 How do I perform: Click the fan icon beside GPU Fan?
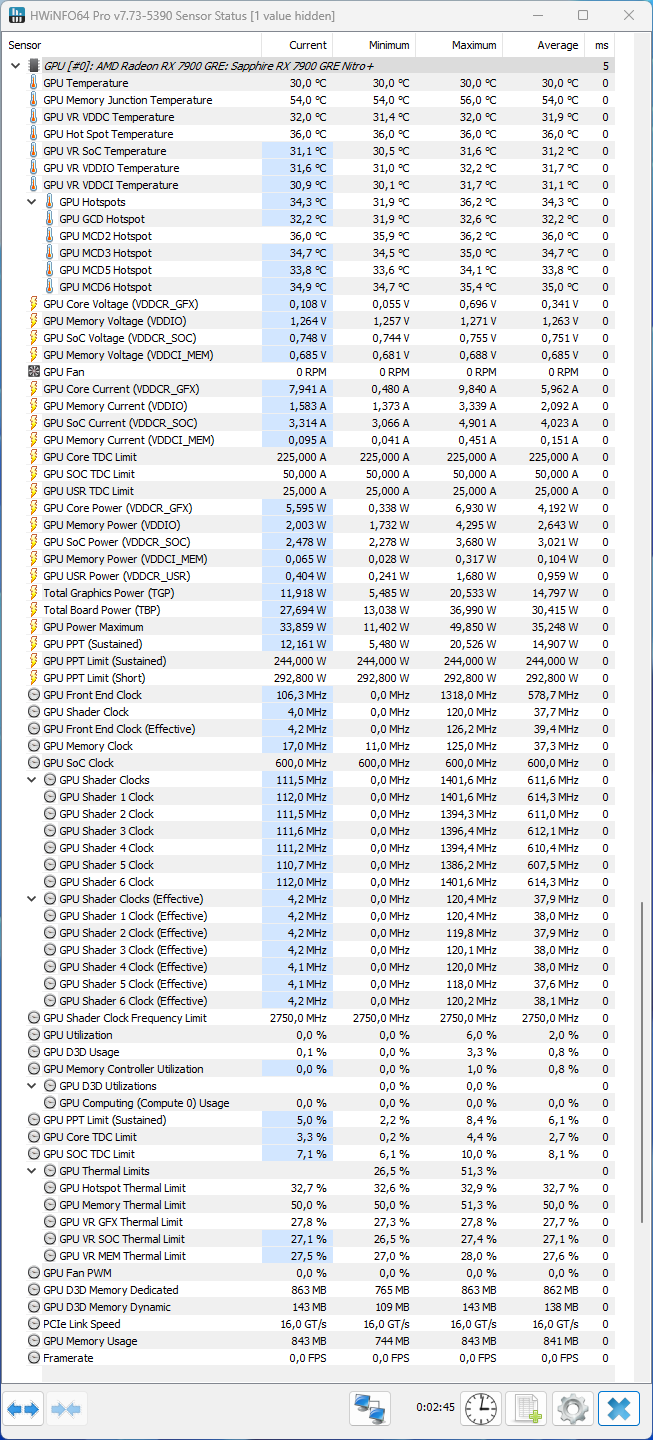[x=34, y=372]
